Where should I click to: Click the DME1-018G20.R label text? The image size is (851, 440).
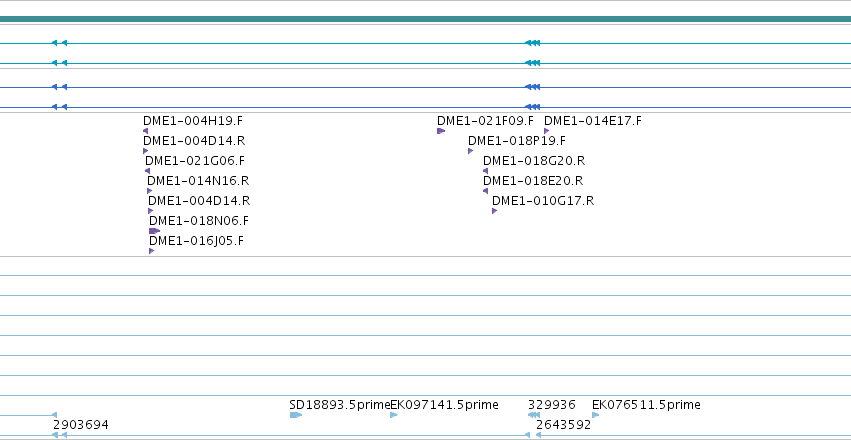(534, 161)
